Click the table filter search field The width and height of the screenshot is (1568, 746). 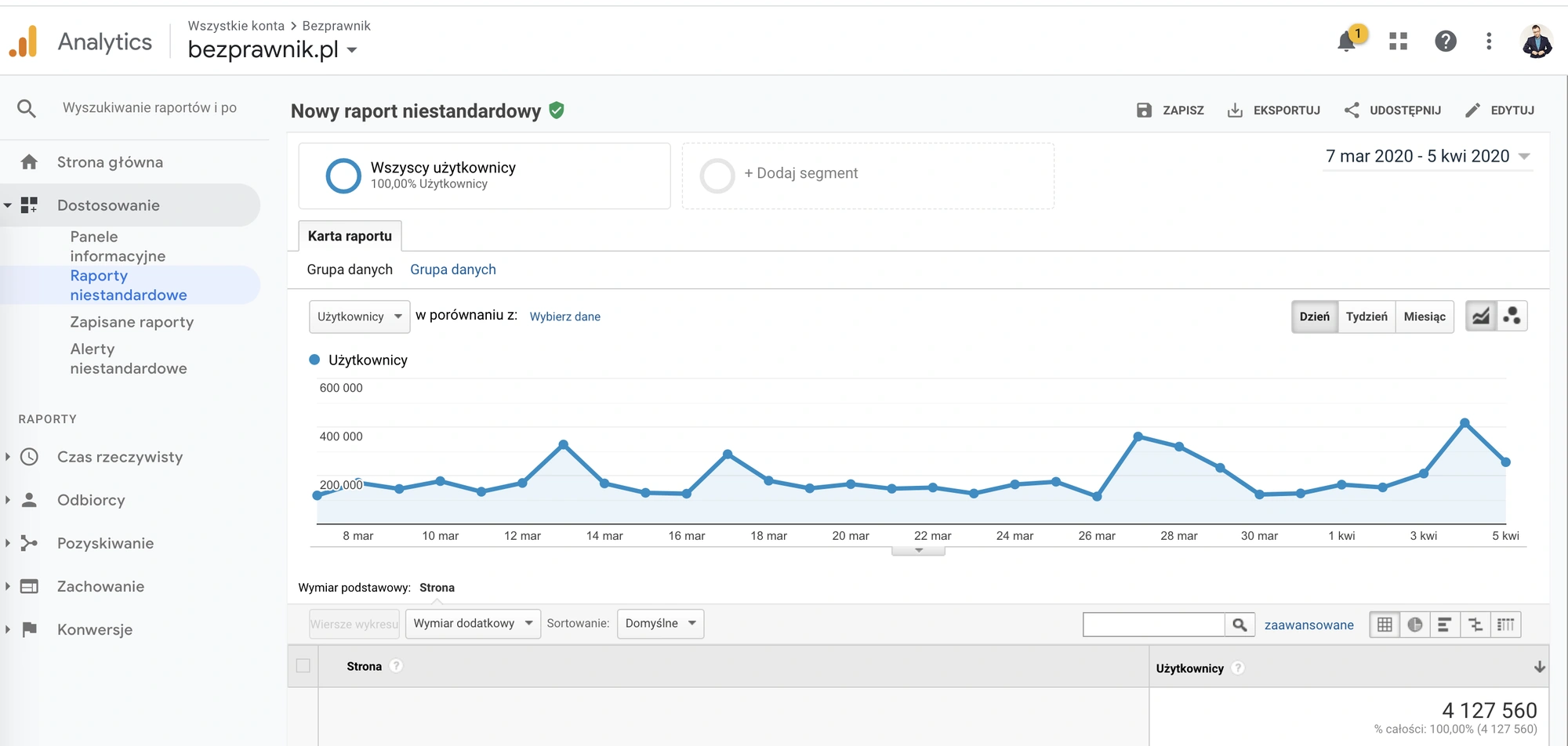(1153, 625)
